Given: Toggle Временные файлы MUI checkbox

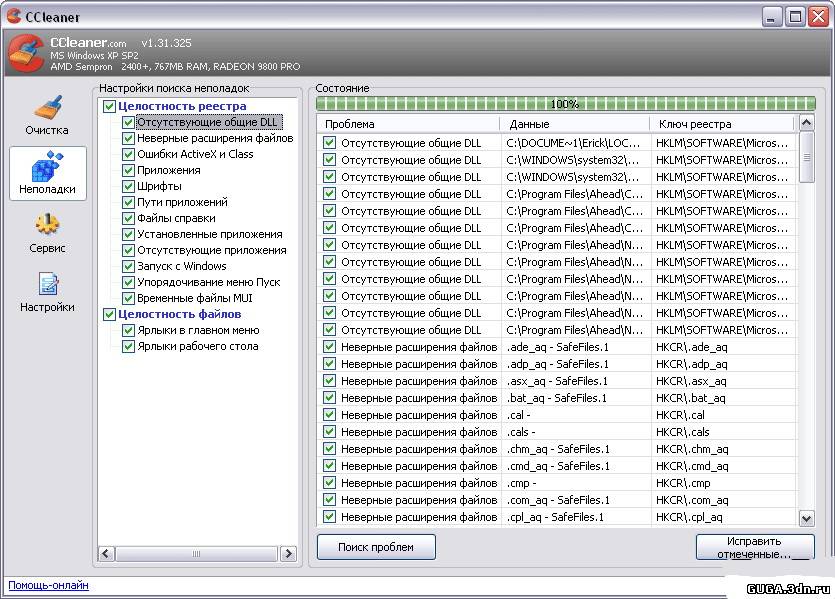Looking at the screenshot, I should coord(128,298).
